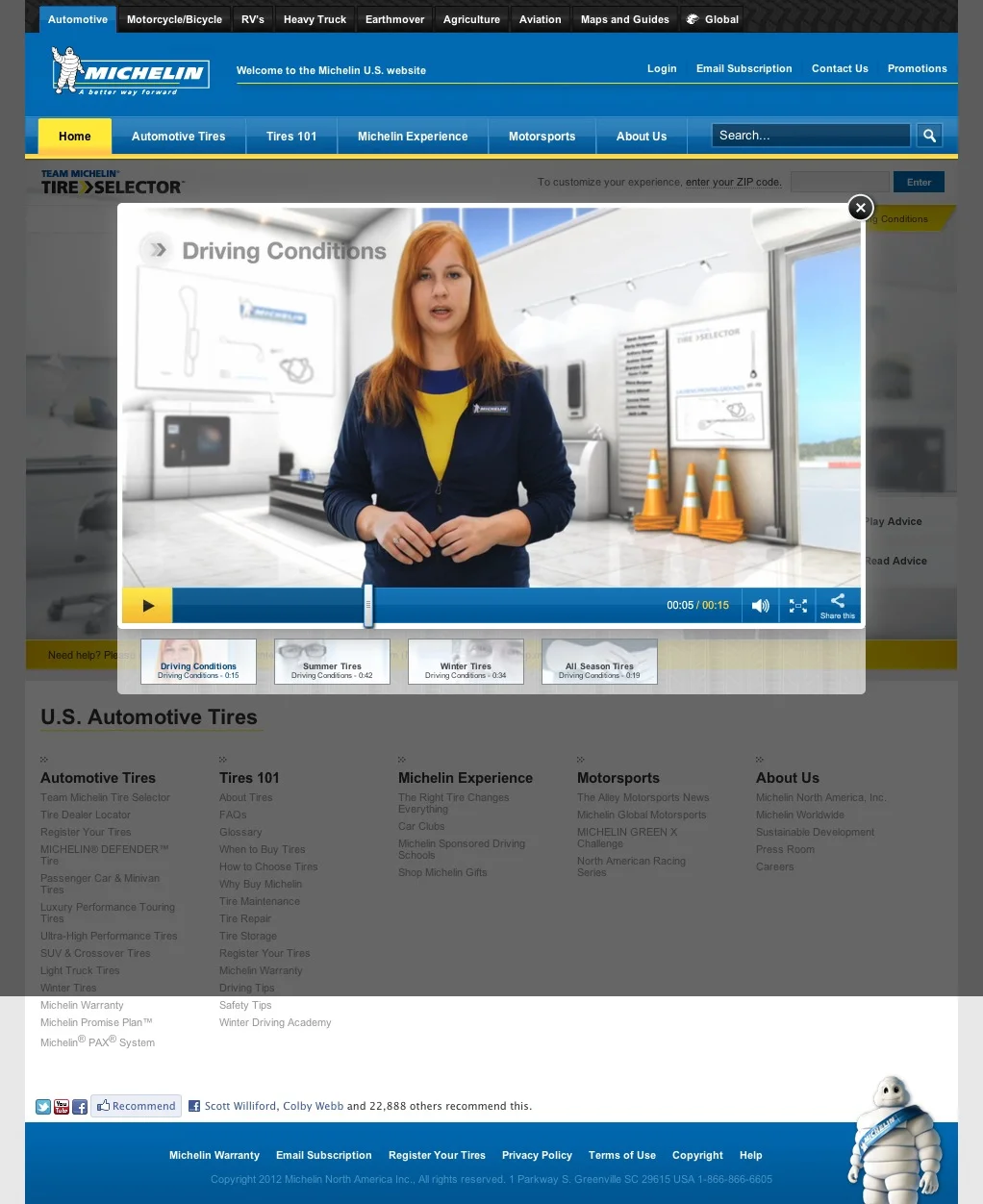This screenshot has height=1204, width=983.
Task: Open the Promotions link
Action: [x=918, y=68]
